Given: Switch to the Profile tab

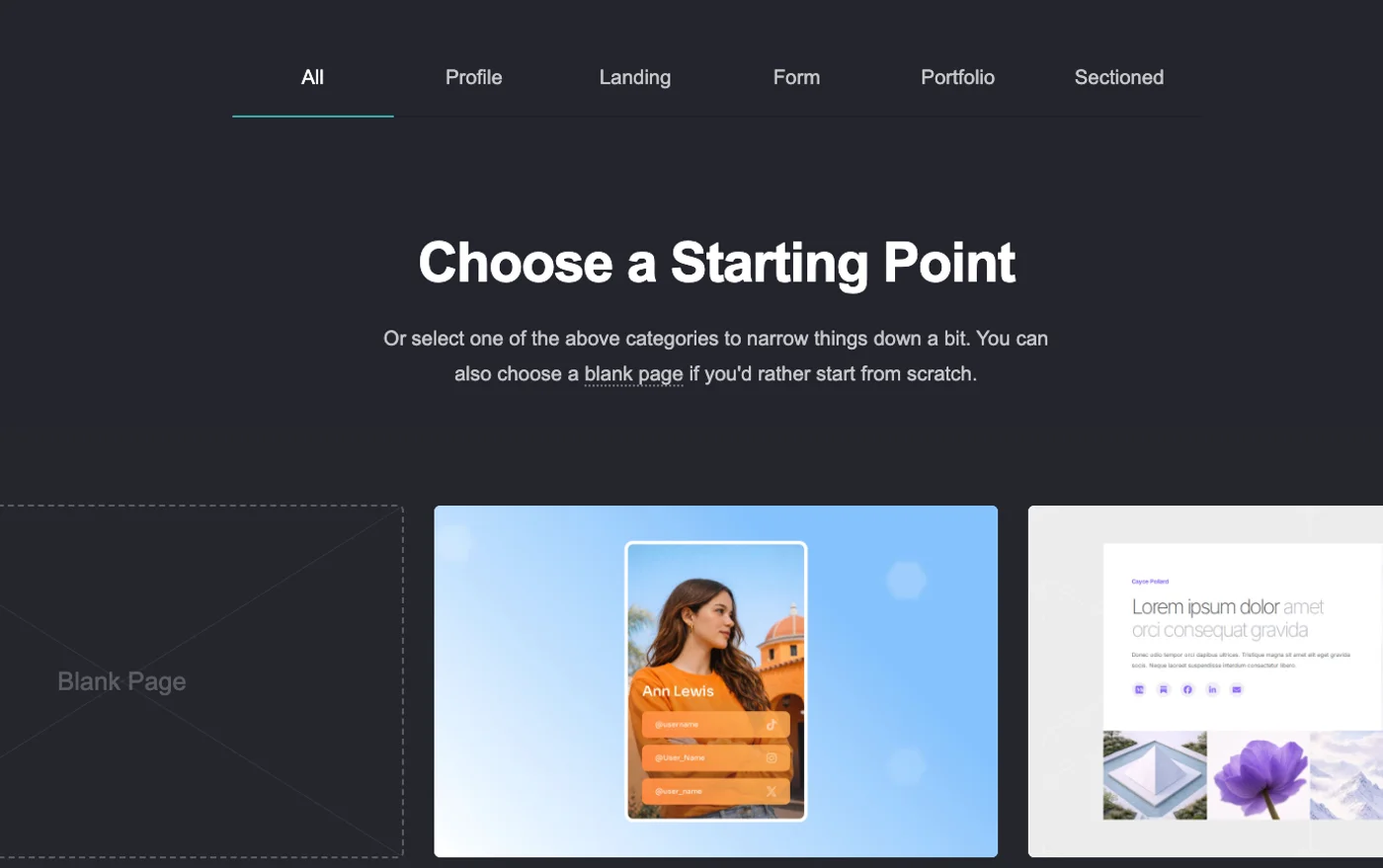Looking at the screenshot, I should tap(473, 77).
